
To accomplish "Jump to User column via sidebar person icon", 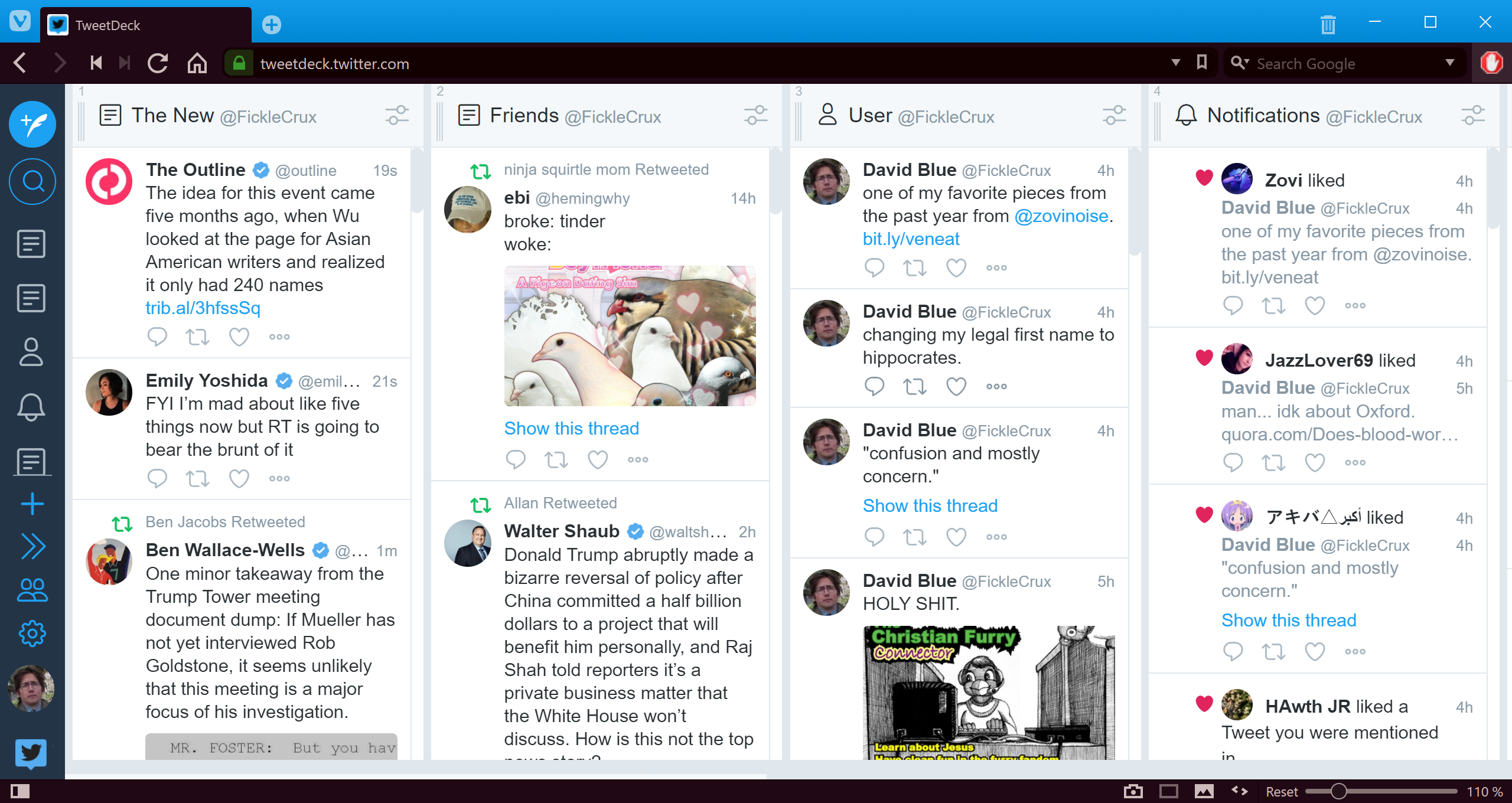I will 31,352.
